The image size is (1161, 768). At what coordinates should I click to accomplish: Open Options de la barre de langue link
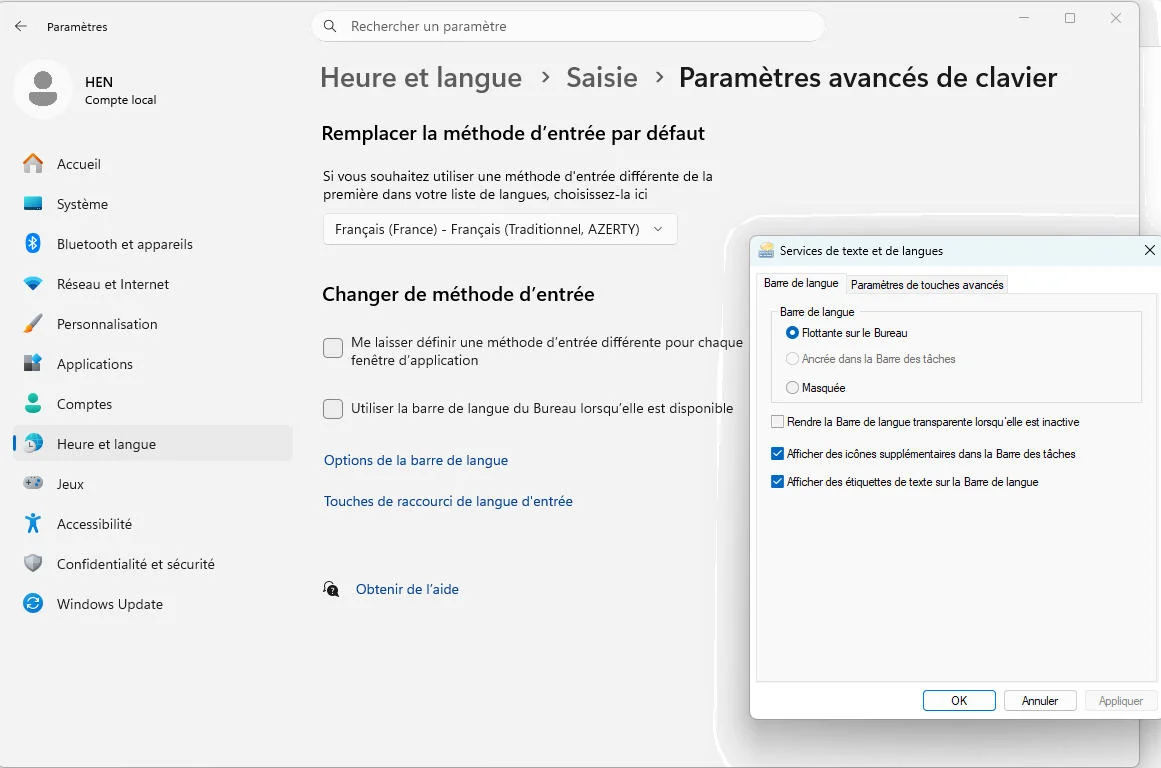tap(416, 461)
